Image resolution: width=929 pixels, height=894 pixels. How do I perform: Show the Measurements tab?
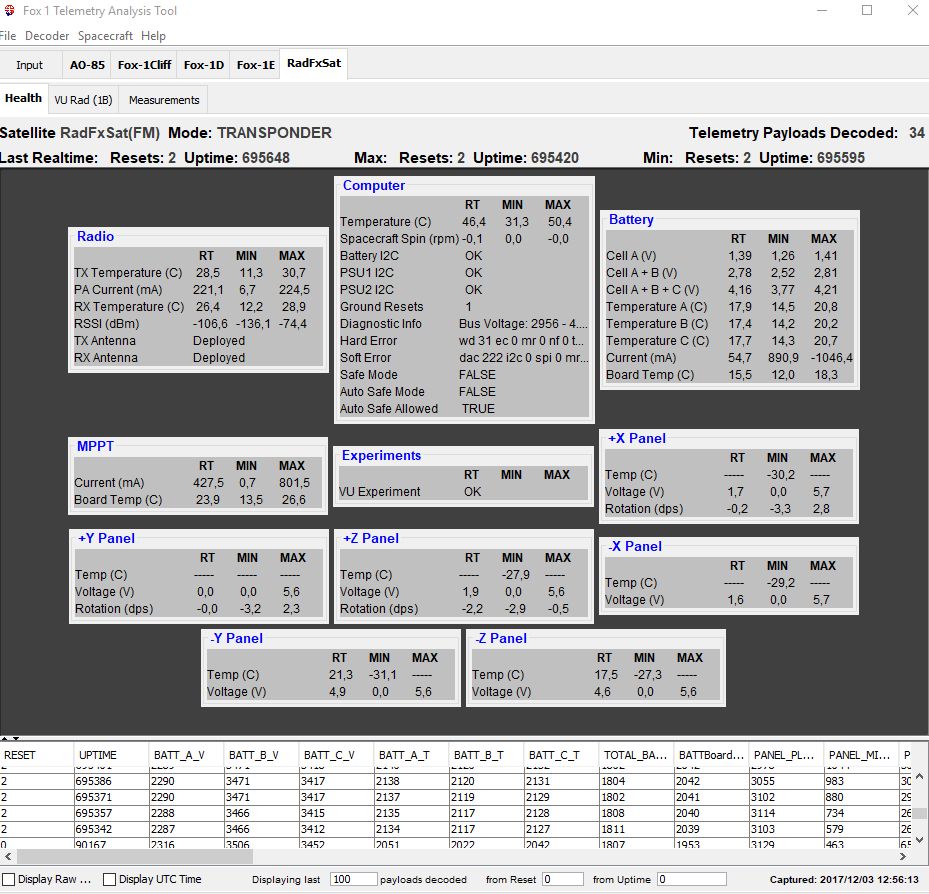(164, 100)
